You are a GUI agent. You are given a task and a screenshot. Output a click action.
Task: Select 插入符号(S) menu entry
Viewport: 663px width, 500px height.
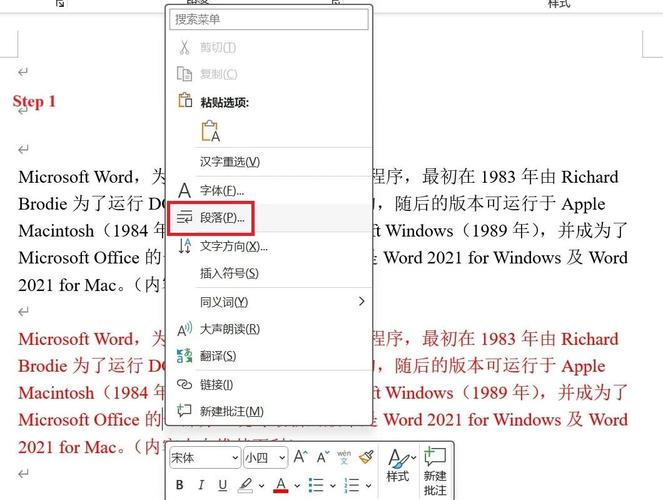coord(268,273)
